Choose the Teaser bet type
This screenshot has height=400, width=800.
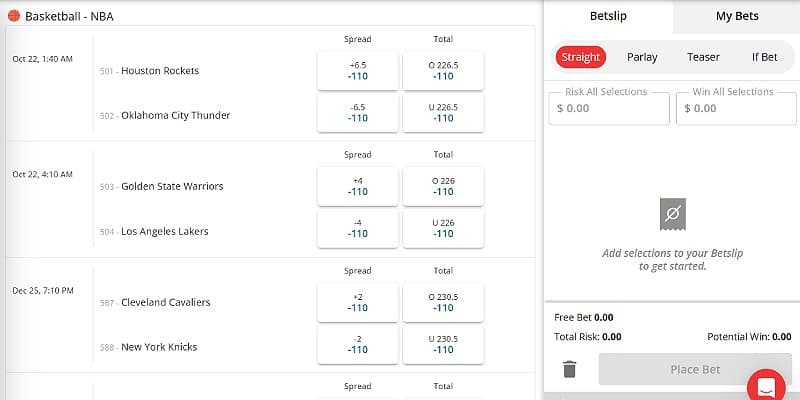coord(703,57)
